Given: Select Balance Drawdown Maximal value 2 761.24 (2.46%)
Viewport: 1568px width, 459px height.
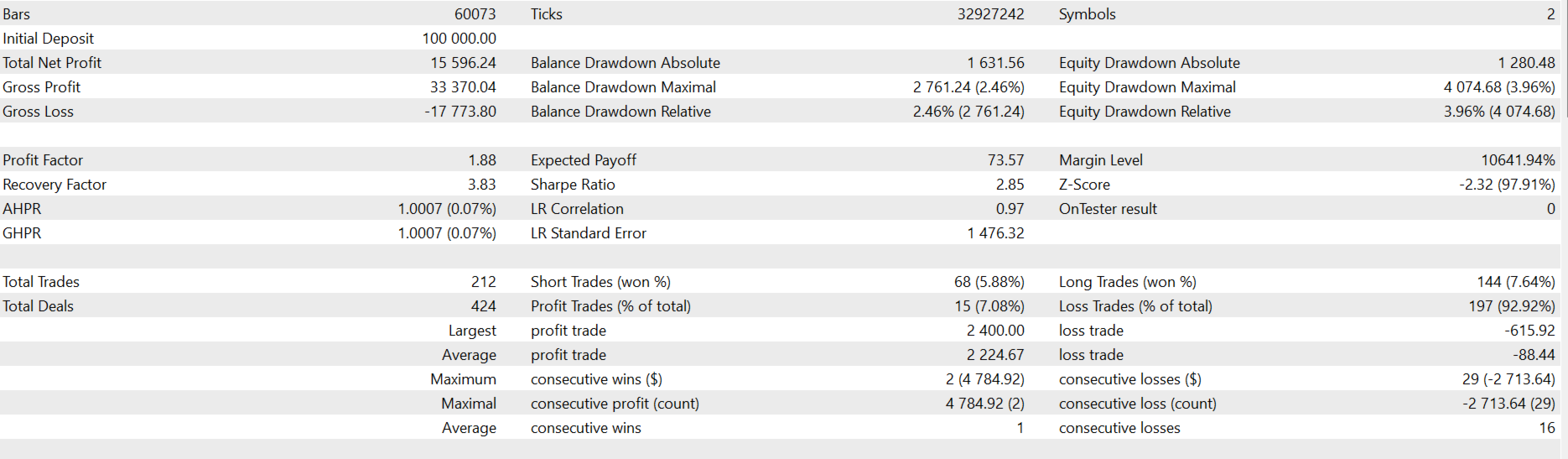Looking at the screenshot, I should 968,87.
